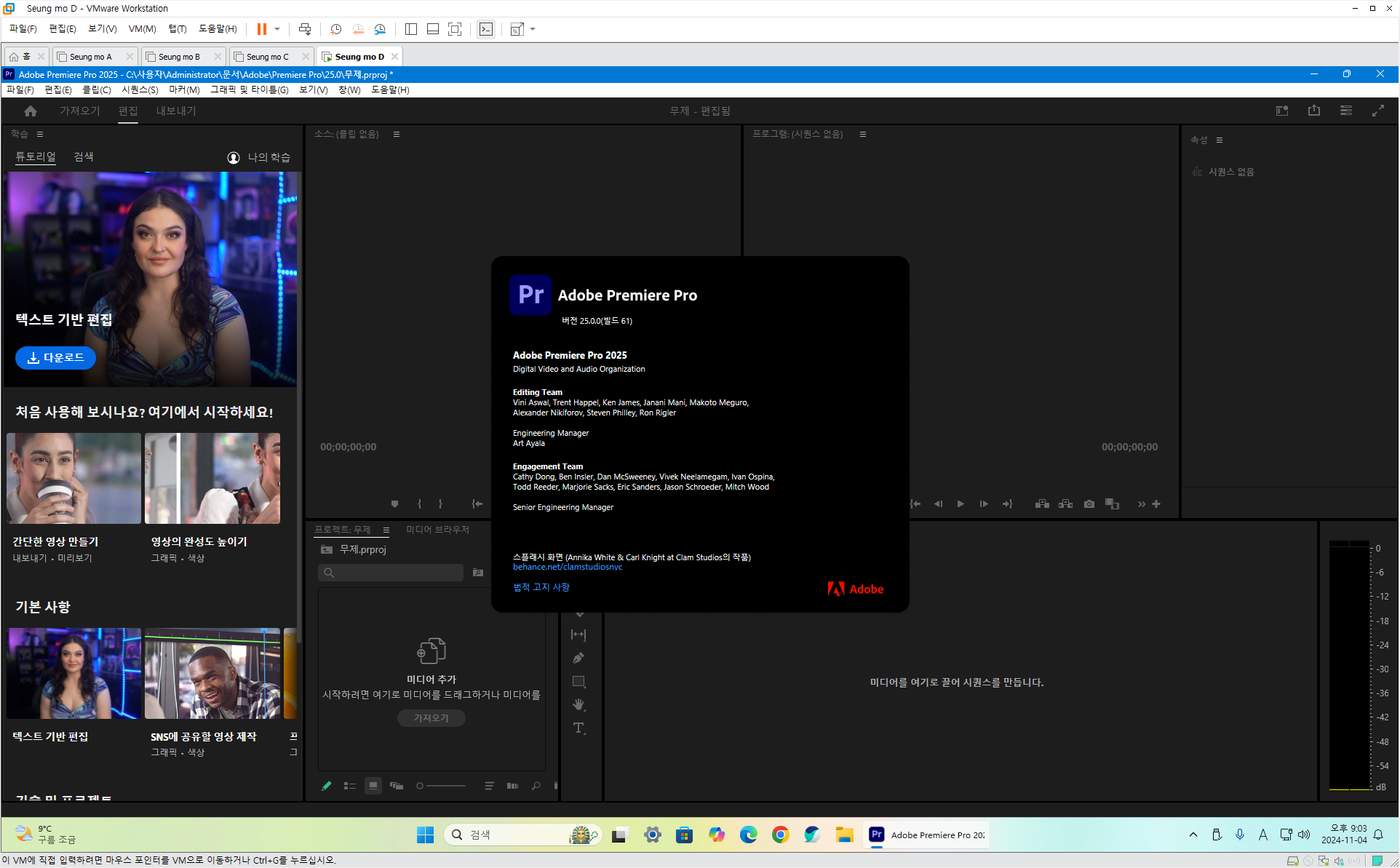The width and height of the screenshot is (1400, 868).
Task: Select the Type tool
Action: click(578, 728)
